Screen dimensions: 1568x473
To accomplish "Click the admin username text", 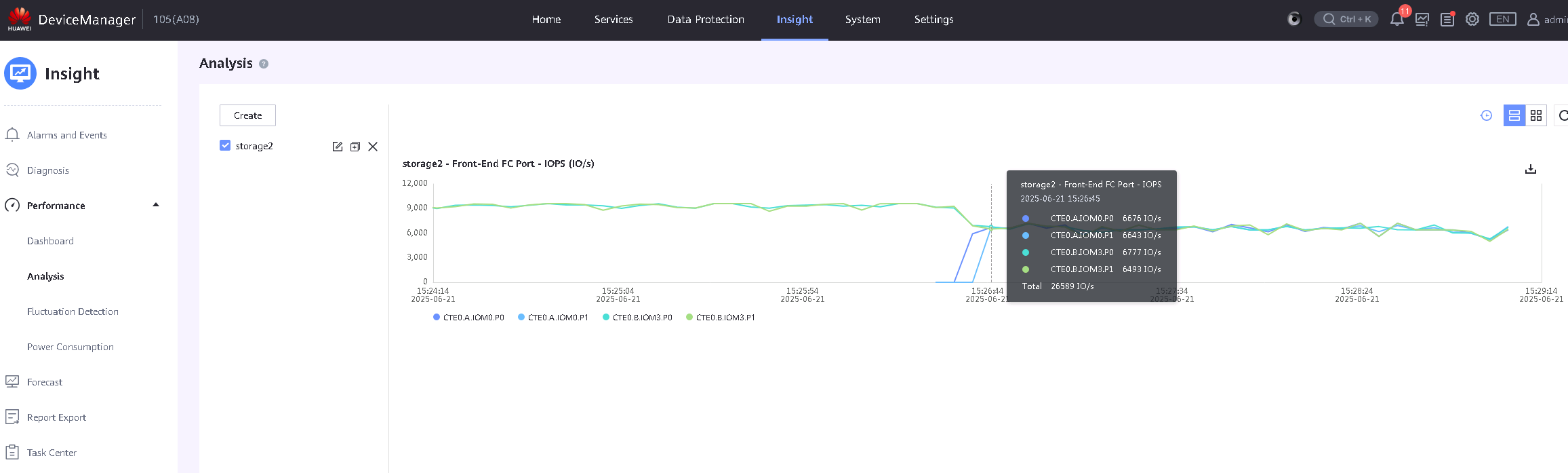I will [x=1556, y=20].
